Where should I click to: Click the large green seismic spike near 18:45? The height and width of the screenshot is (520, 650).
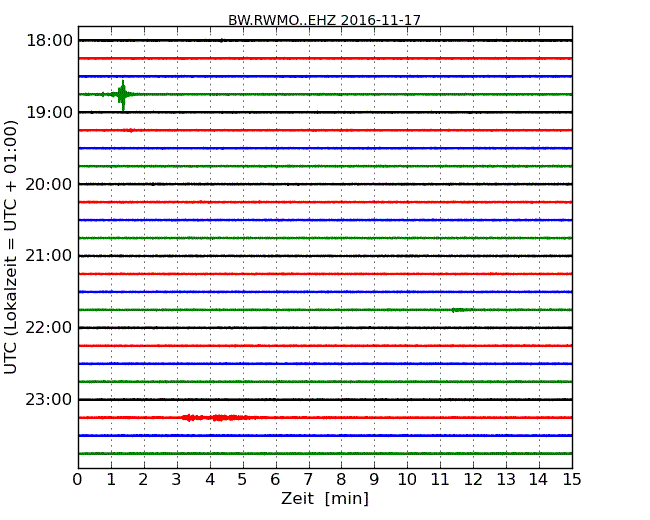tap(122, 95)
